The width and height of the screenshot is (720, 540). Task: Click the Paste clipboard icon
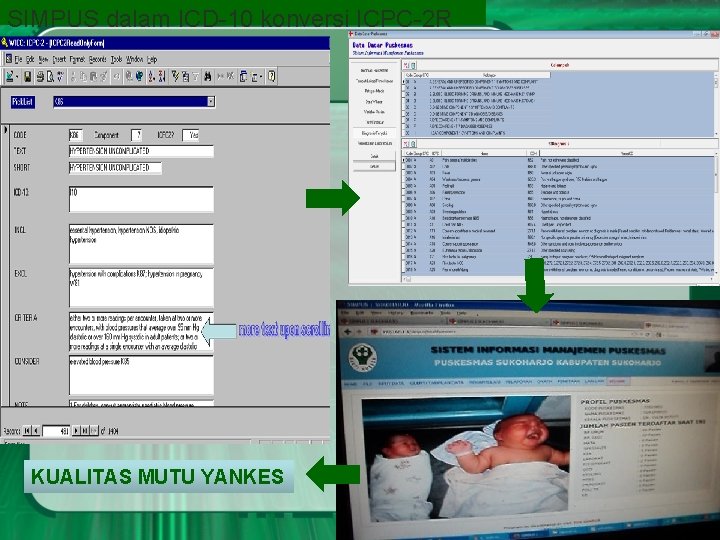coord(93,76)
